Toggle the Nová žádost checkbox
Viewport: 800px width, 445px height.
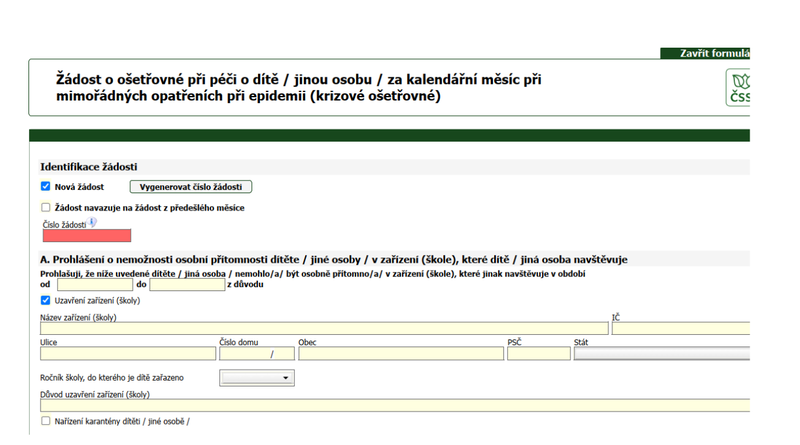pos(46,186)
